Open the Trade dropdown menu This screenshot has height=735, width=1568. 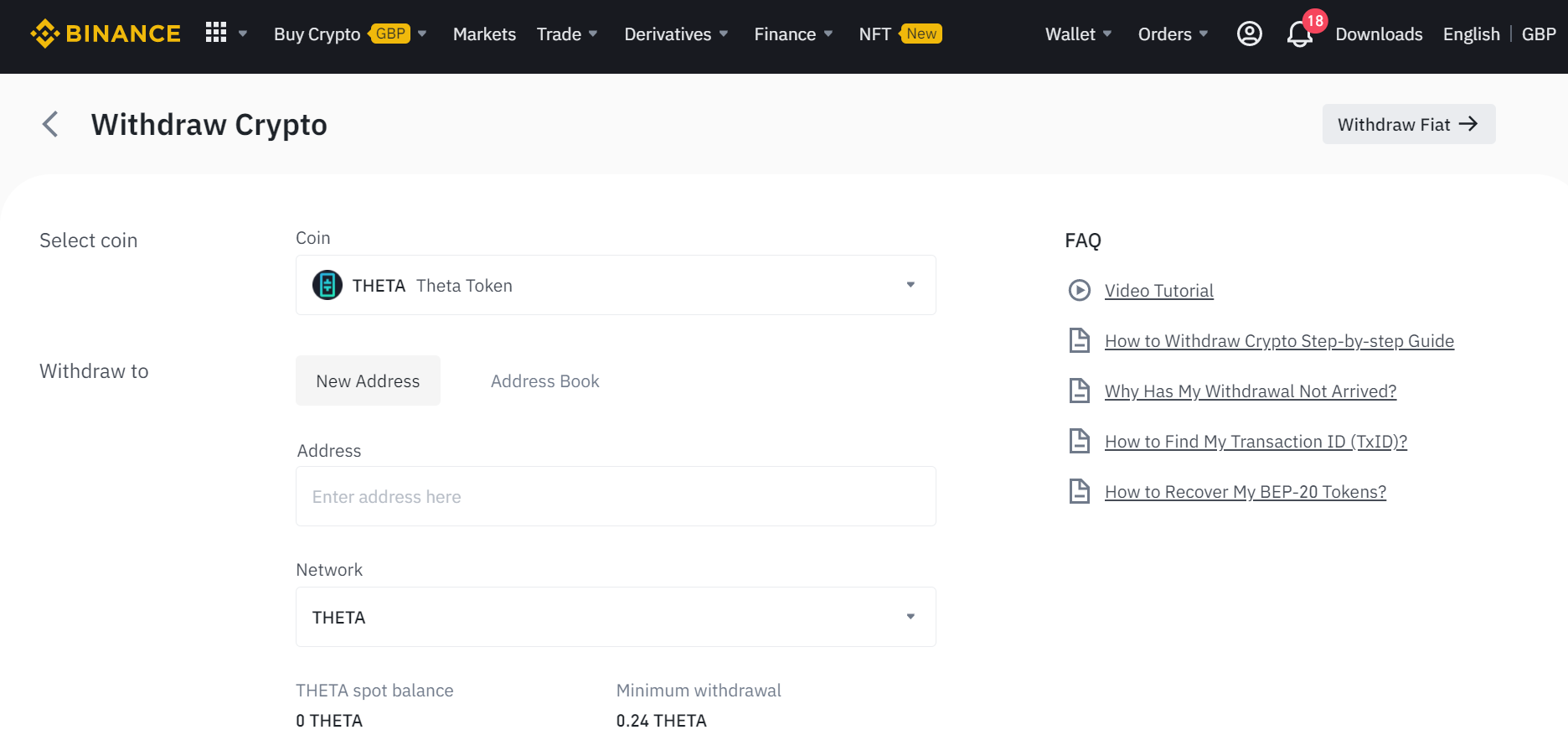point(567,34)
